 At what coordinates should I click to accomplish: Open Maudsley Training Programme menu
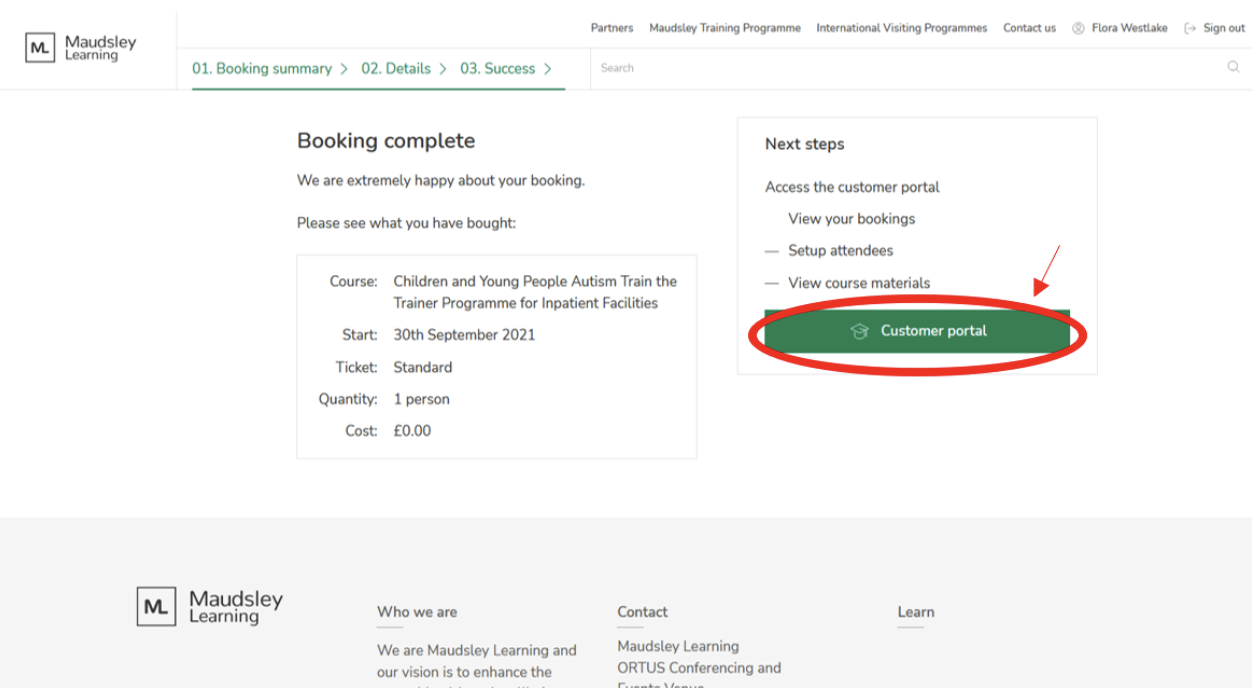pyautogui.click(x=724, y=28)
